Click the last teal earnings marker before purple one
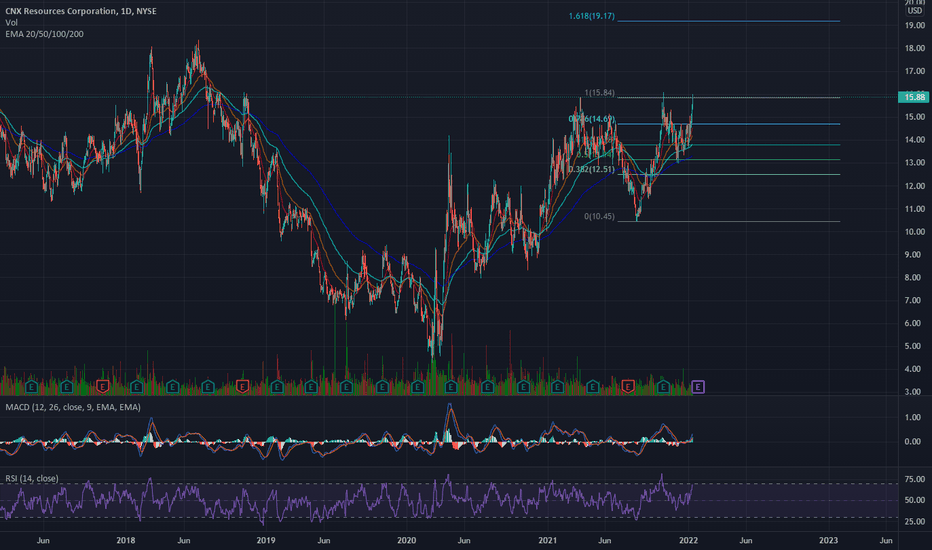 coord(663,387)
